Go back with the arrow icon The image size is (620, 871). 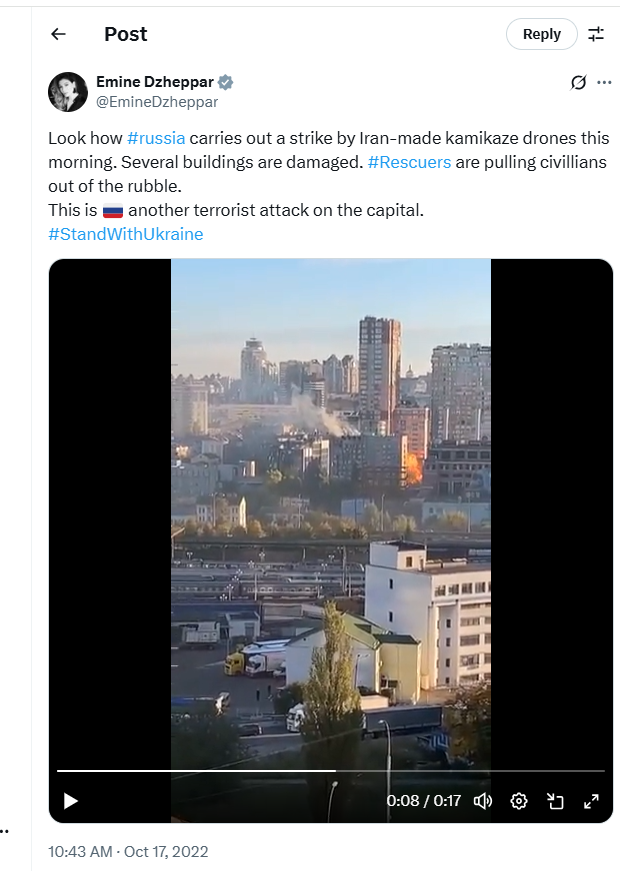pos(58,34)
